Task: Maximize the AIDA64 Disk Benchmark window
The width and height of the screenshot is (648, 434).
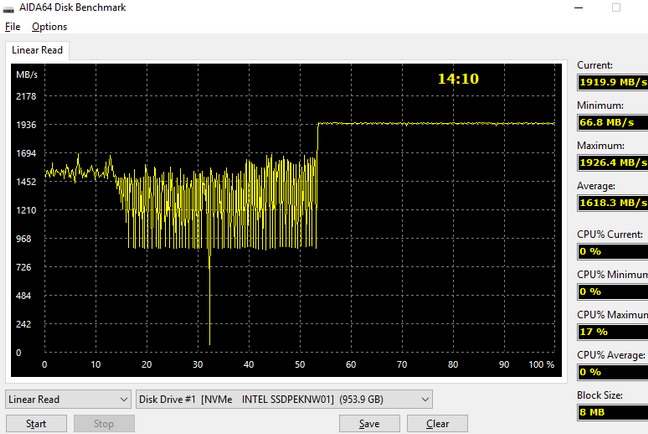Action: [616, 8]
